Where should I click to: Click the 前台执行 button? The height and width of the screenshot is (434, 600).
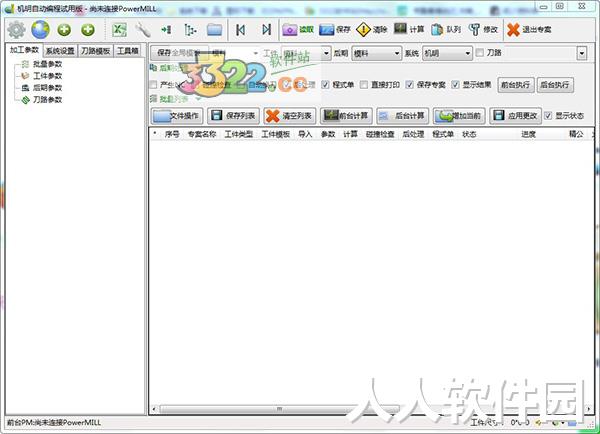tap(515, 85)
